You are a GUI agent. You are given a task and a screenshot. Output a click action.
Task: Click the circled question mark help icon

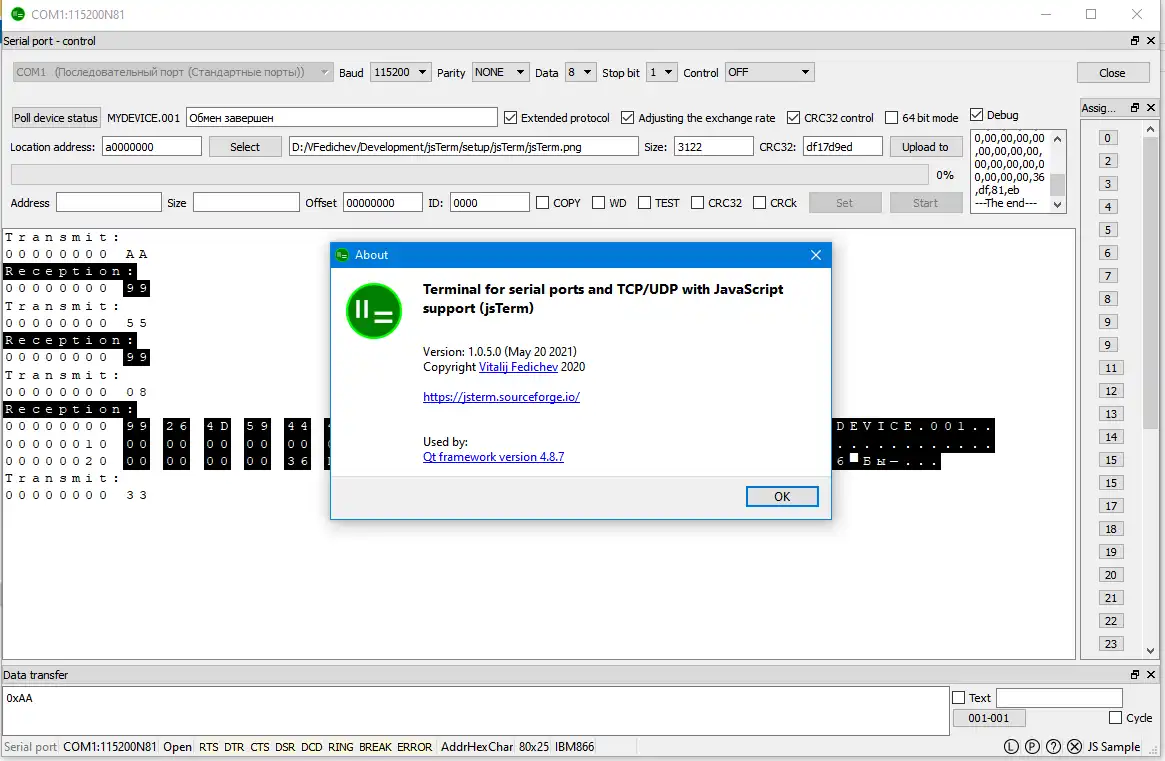1054,747
